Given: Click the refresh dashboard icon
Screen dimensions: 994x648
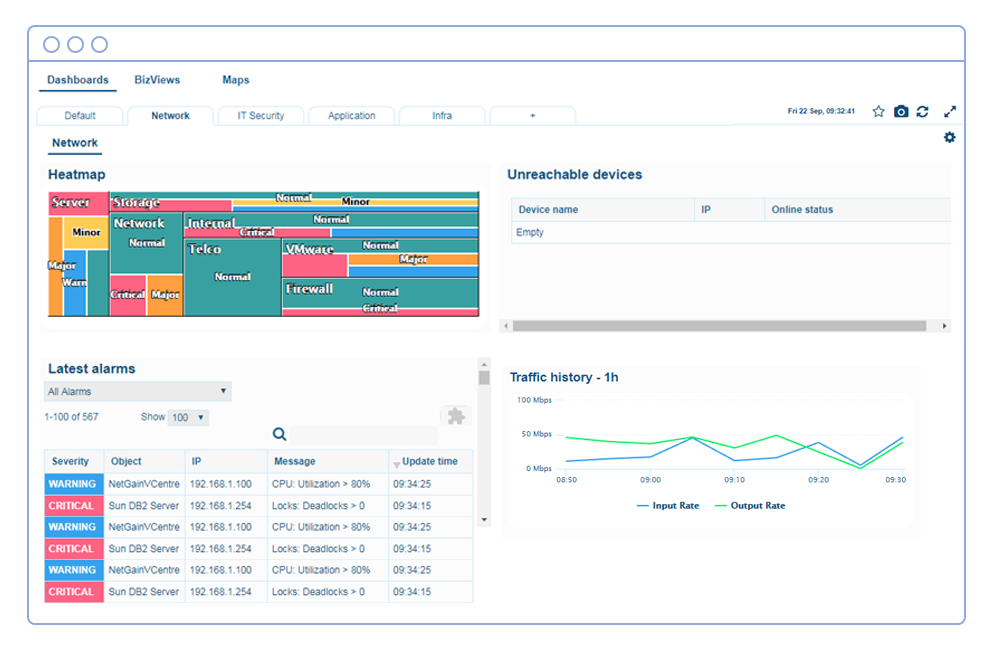Looking at the screenshot, I should tap(922, 111).
